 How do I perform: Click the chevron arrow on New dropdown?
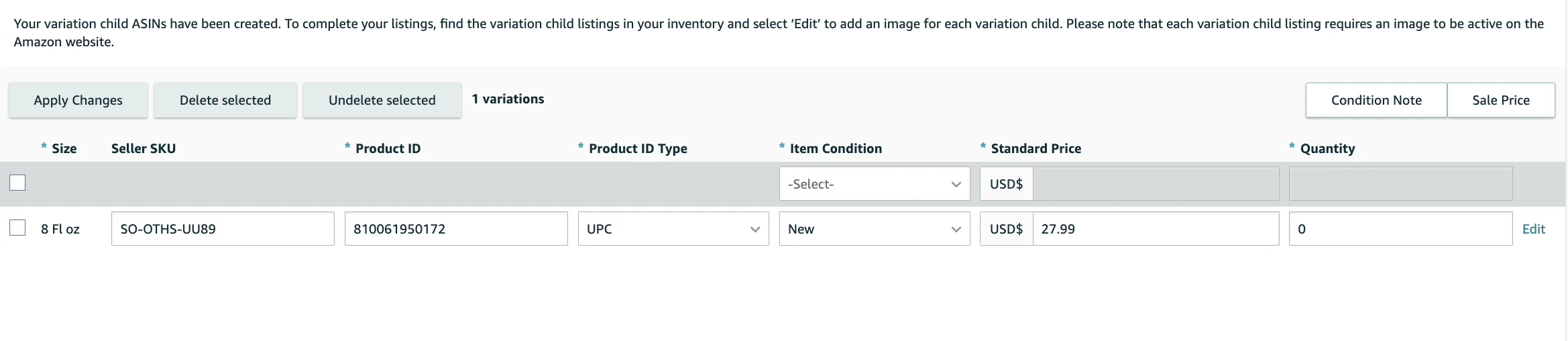tap(956, 230)
